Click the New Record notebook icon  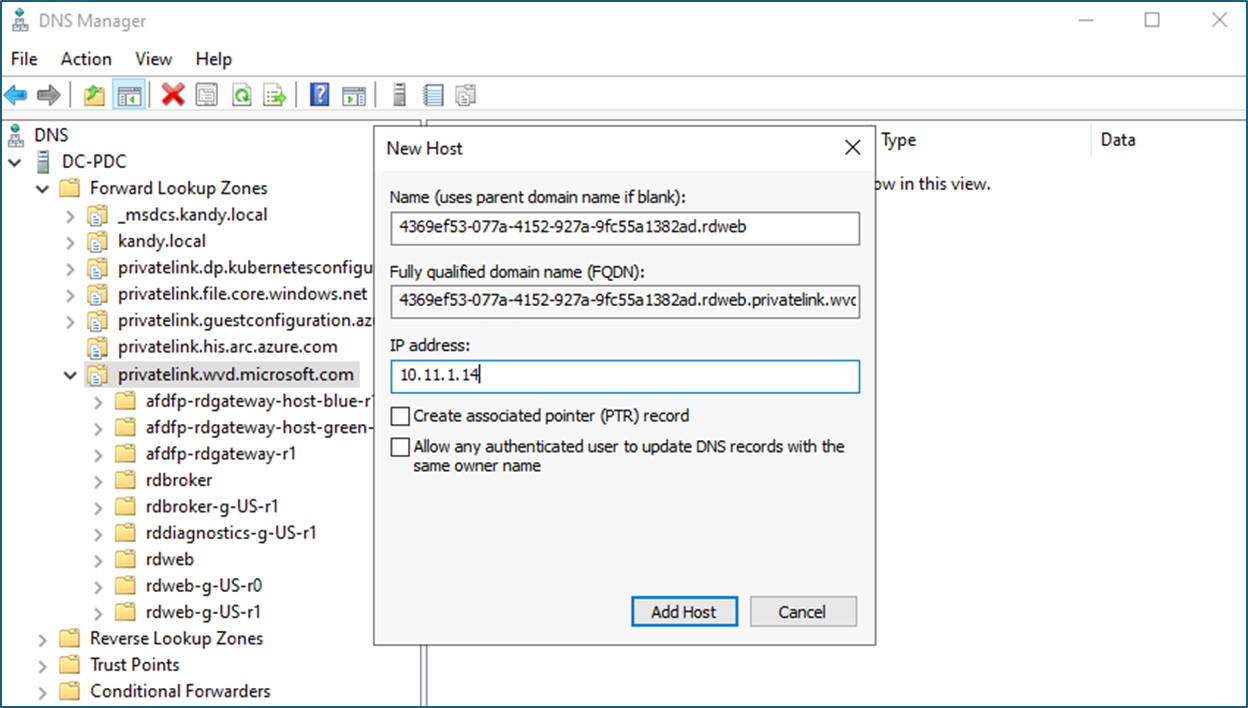[432, 95]
